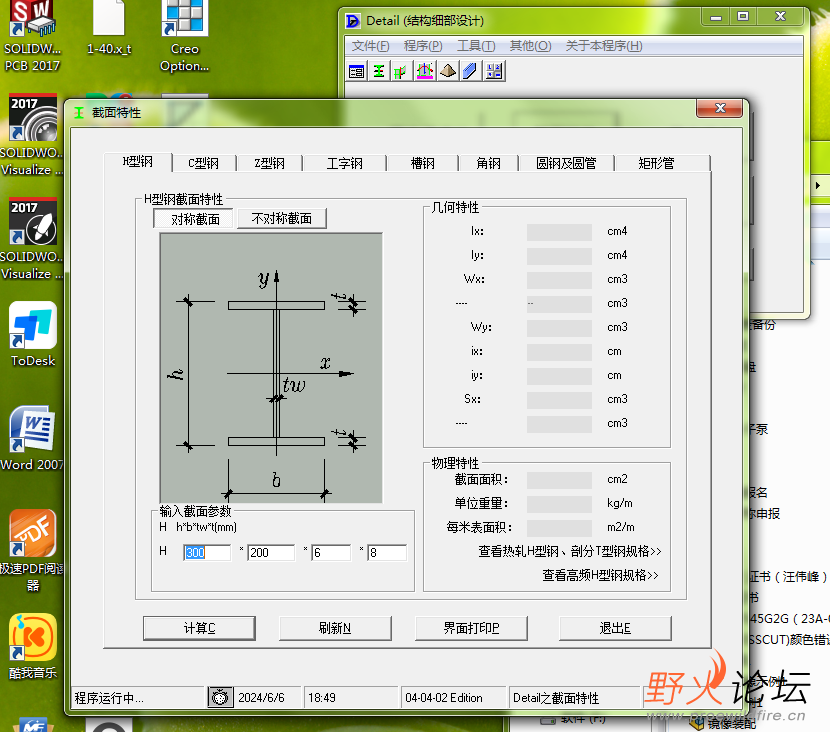Switch to the 角钢 tab

[x=488, y=163]
